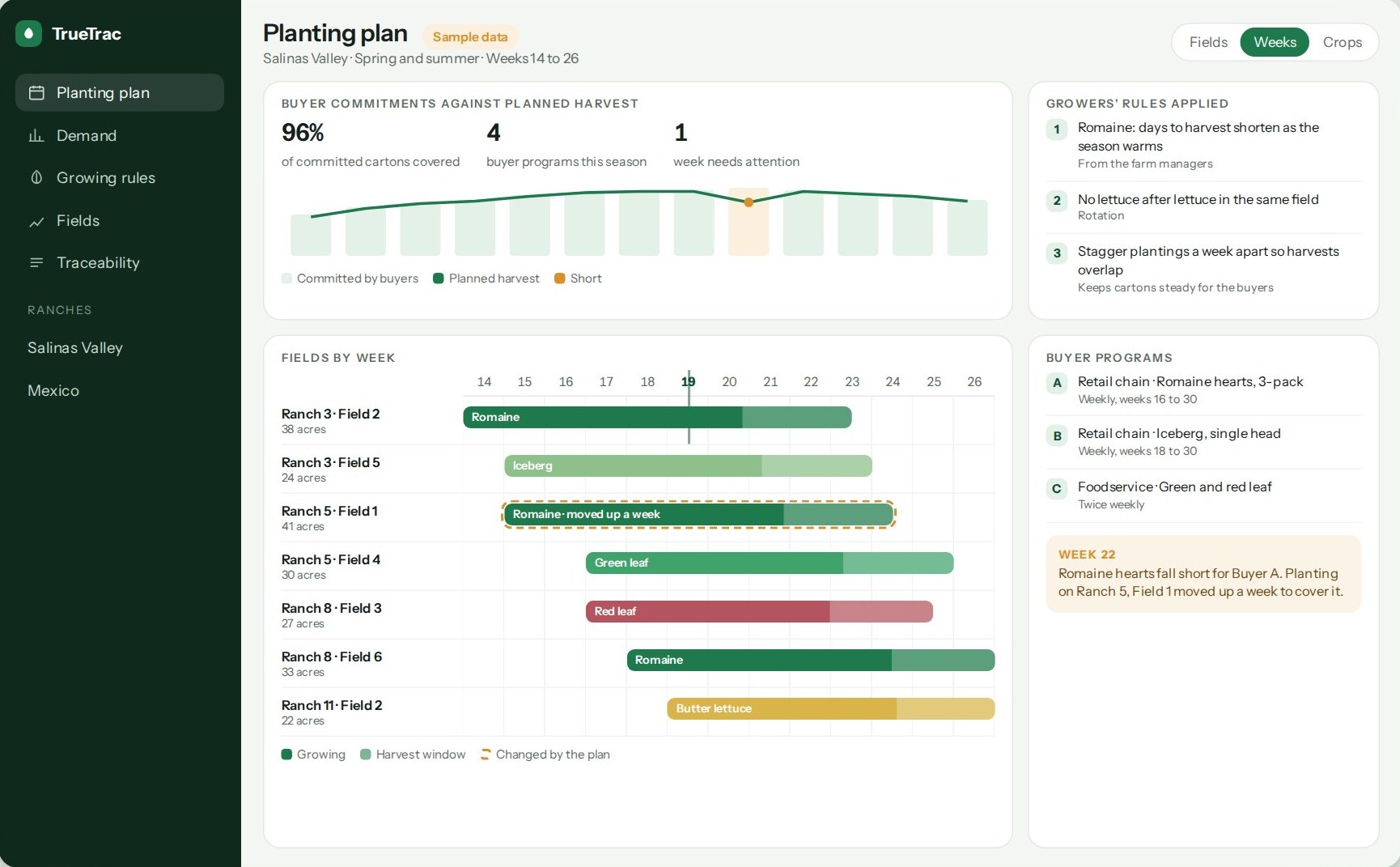The image size is (1400, 867).
Task: Select the Butter lettuce planting bar
Action: pyautogui.click(x=831, y=708)
